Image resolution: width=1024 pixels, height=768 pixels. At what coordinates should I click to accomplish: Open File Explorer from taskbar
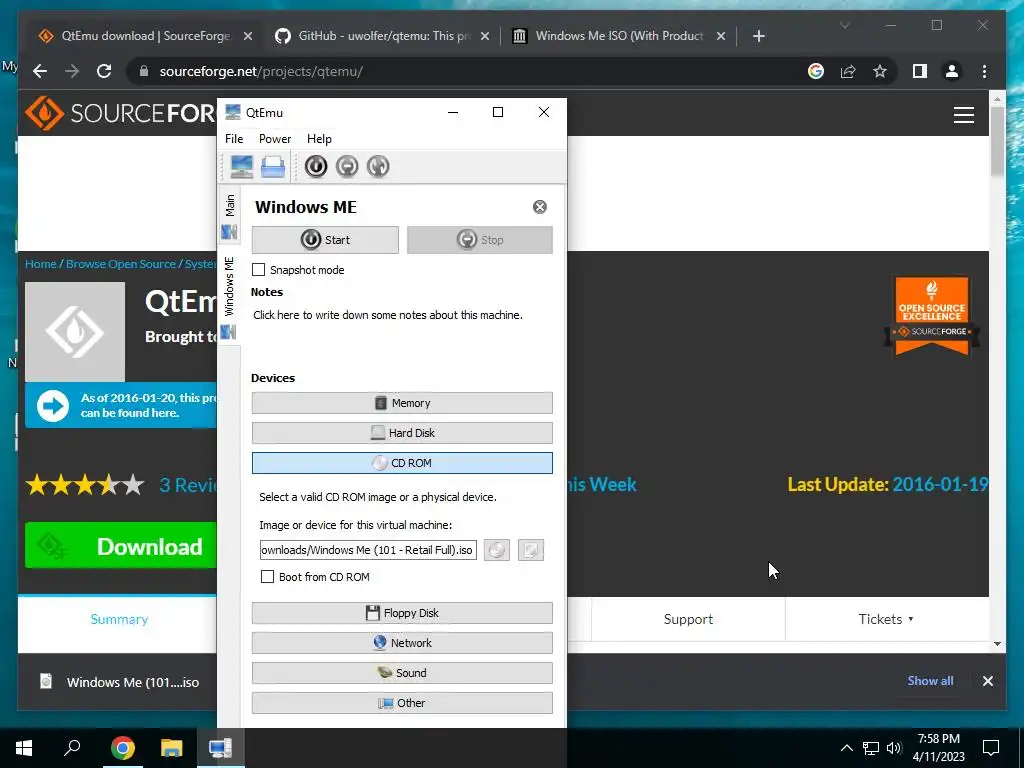coord(172,748)
